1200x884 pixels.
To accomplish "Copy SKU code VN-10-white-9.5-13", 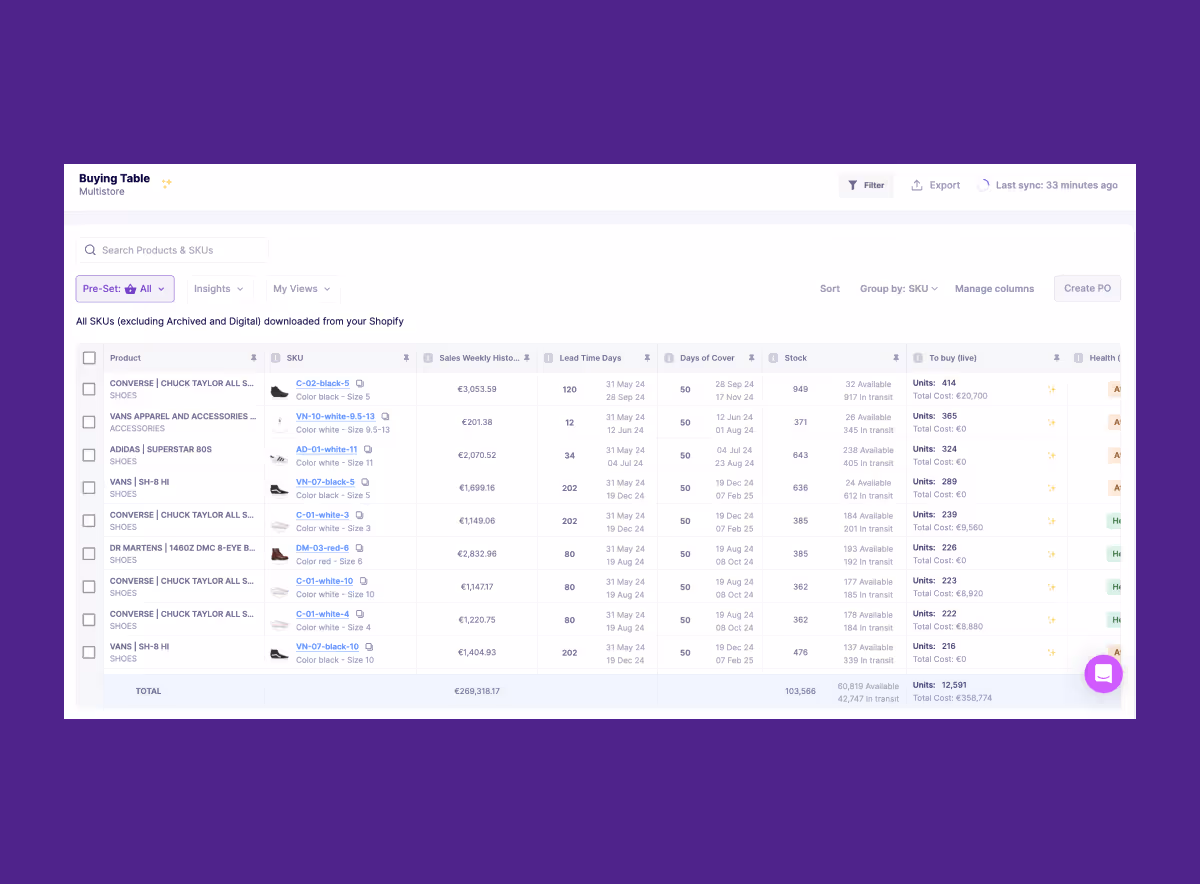I will click(x=386, y=417).
